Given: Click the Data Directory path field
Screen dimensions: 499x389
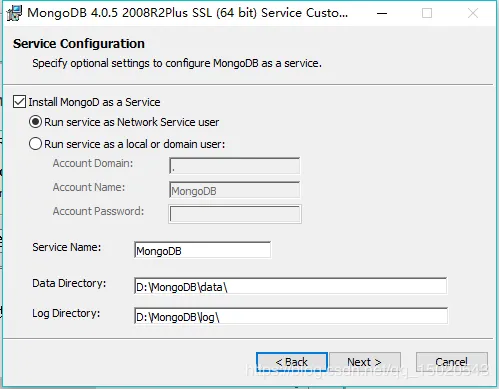Looking at the screenshot, I should (x=290, y=286).
